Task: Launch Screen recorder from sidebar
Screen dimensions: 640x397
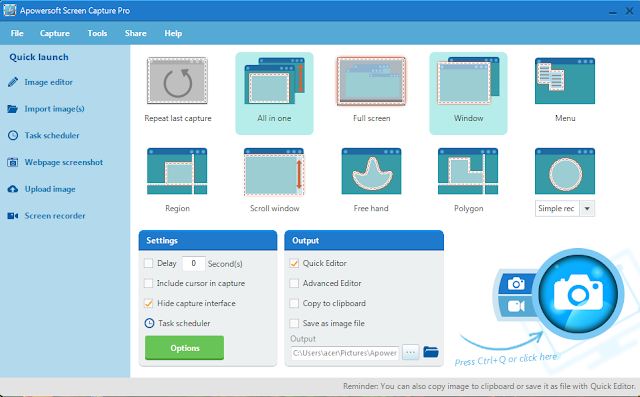Action: [x=47, y=216]
